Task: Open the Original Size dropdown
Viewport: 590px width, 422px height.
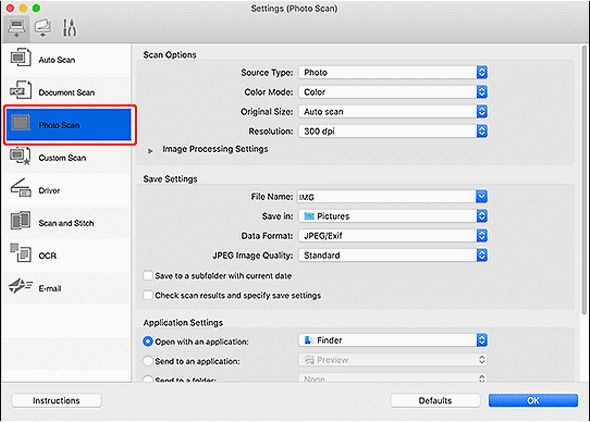Action: tap(393, 111)
